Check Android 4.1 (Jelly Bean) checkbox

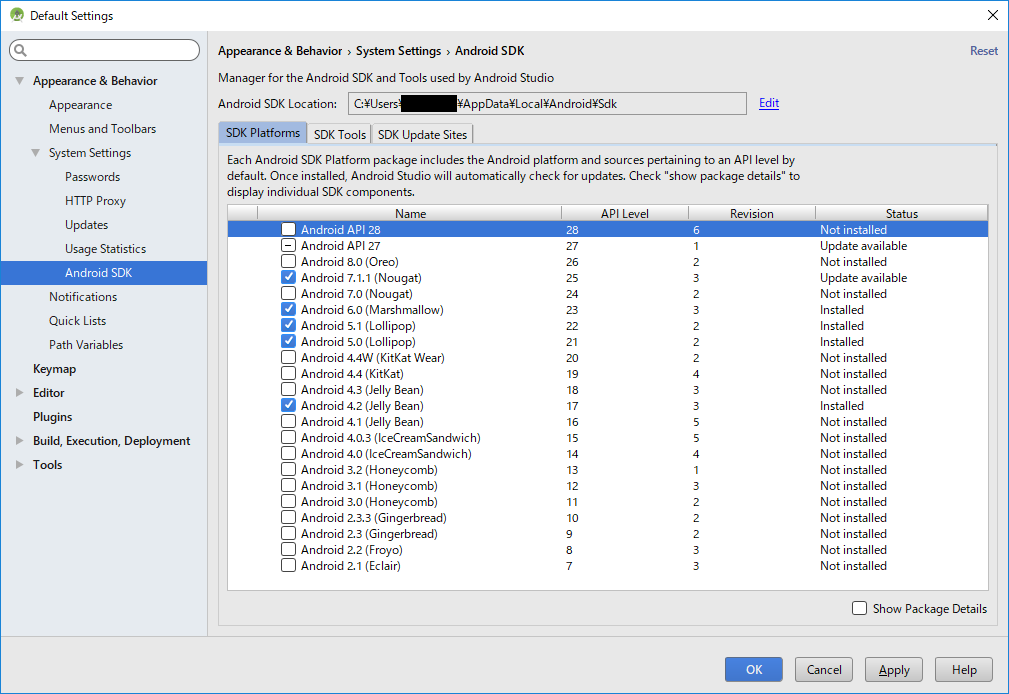click(288, 421)
